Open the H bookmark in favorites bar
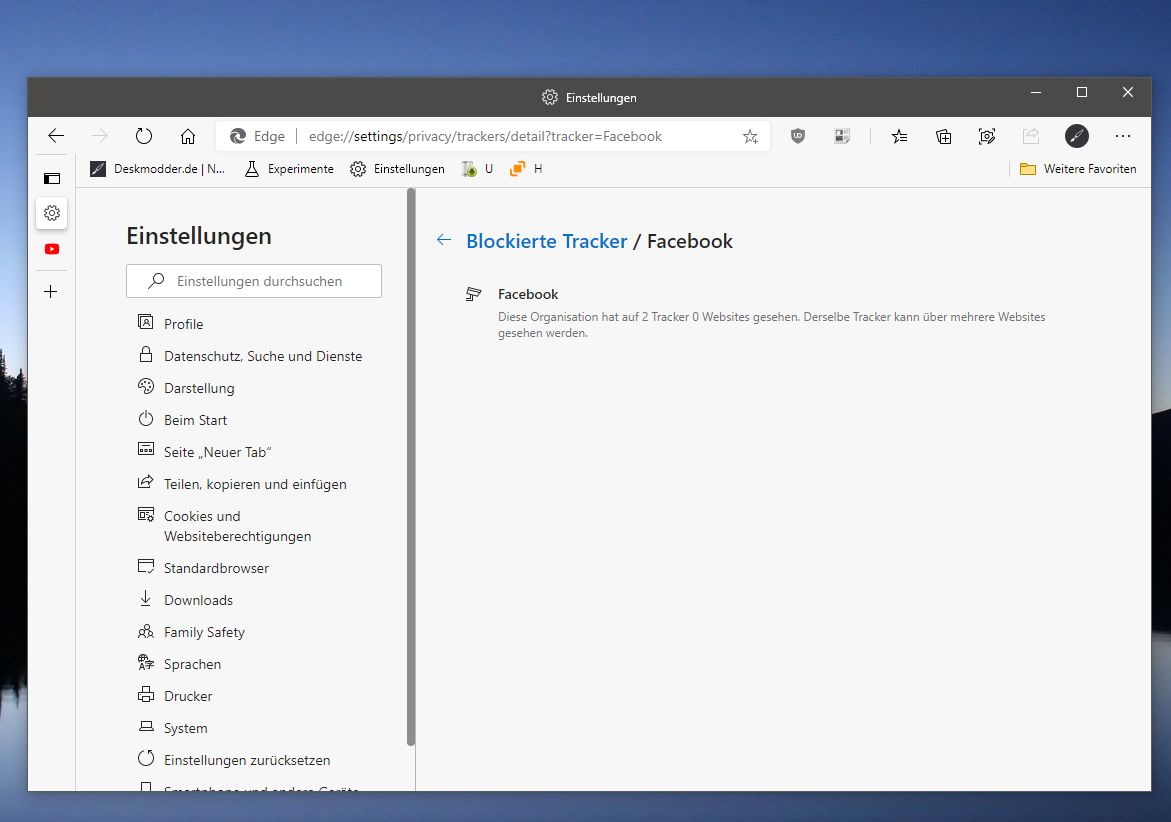 pyautogui.click(x=526, y=169)
